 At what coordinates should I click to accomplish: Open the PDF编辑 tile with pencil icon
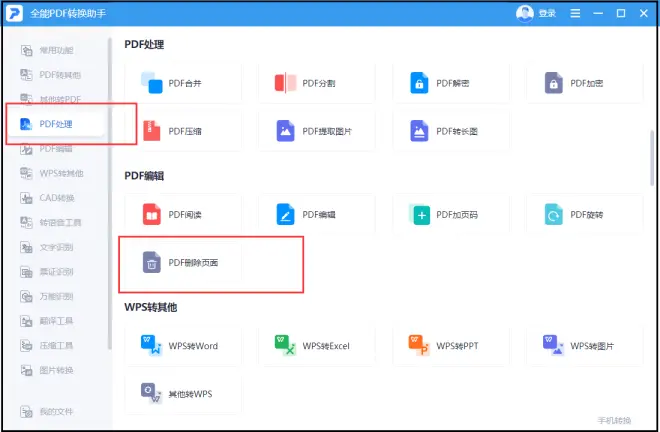317,215
